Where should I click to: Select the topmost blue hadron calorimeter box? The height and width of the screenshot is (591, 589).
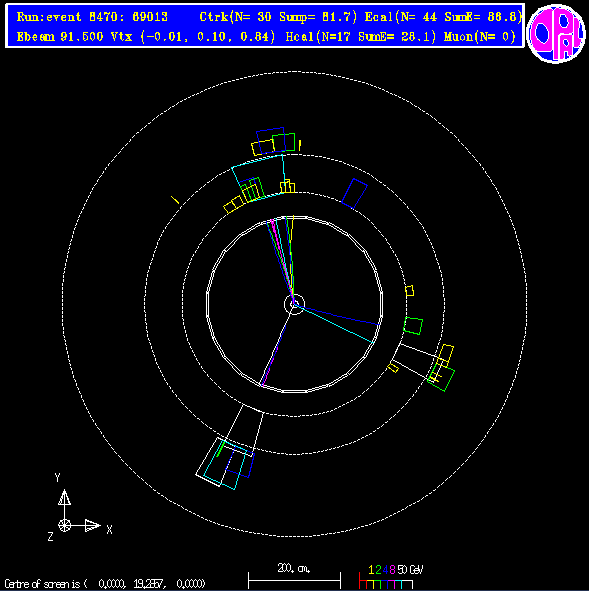pos(270,141)
